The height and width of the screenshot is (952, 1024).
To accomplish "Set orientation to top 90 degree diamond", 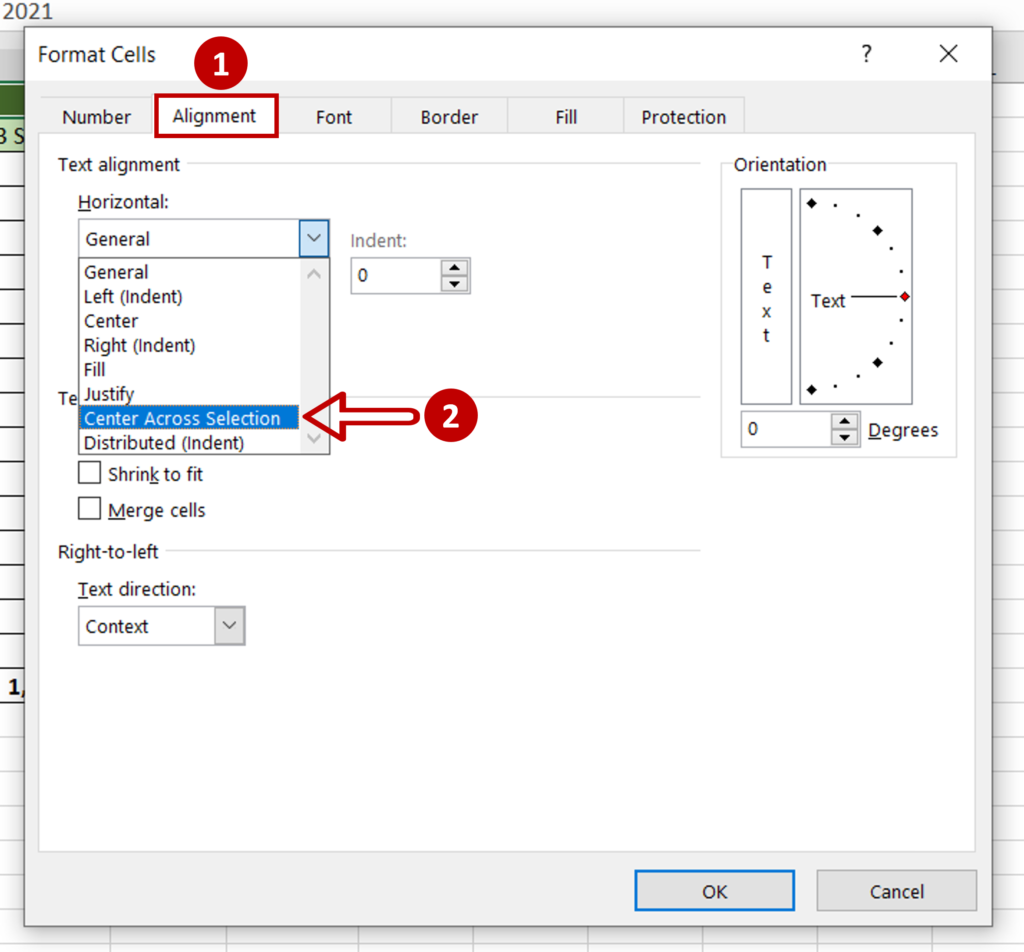I will tap(811, 204).
